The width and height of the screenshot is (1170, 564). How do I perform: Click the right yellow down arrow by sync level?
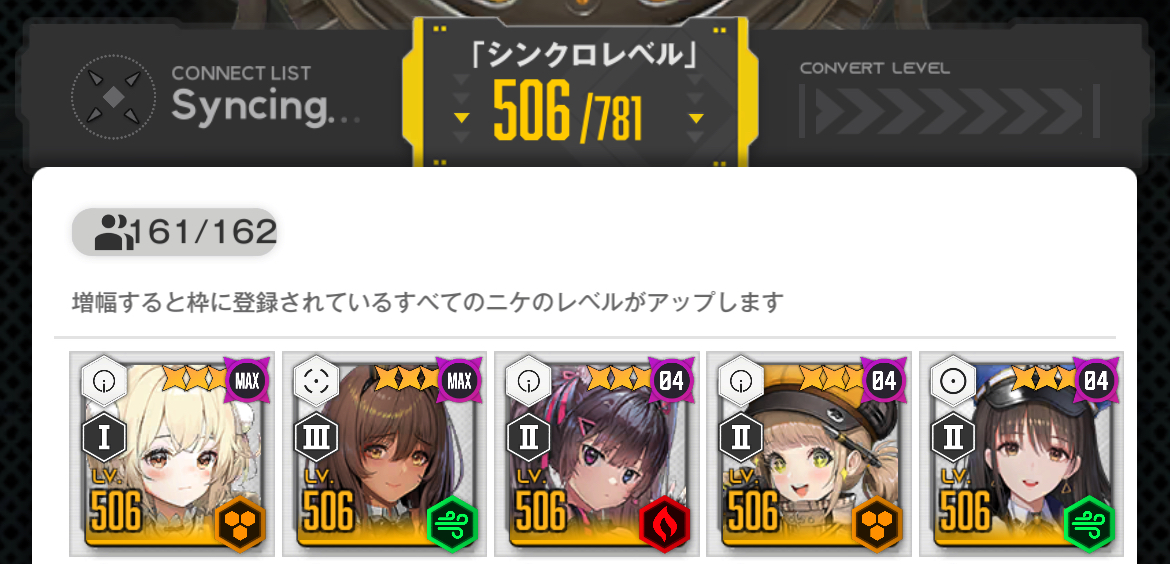[x=697, y=118]
